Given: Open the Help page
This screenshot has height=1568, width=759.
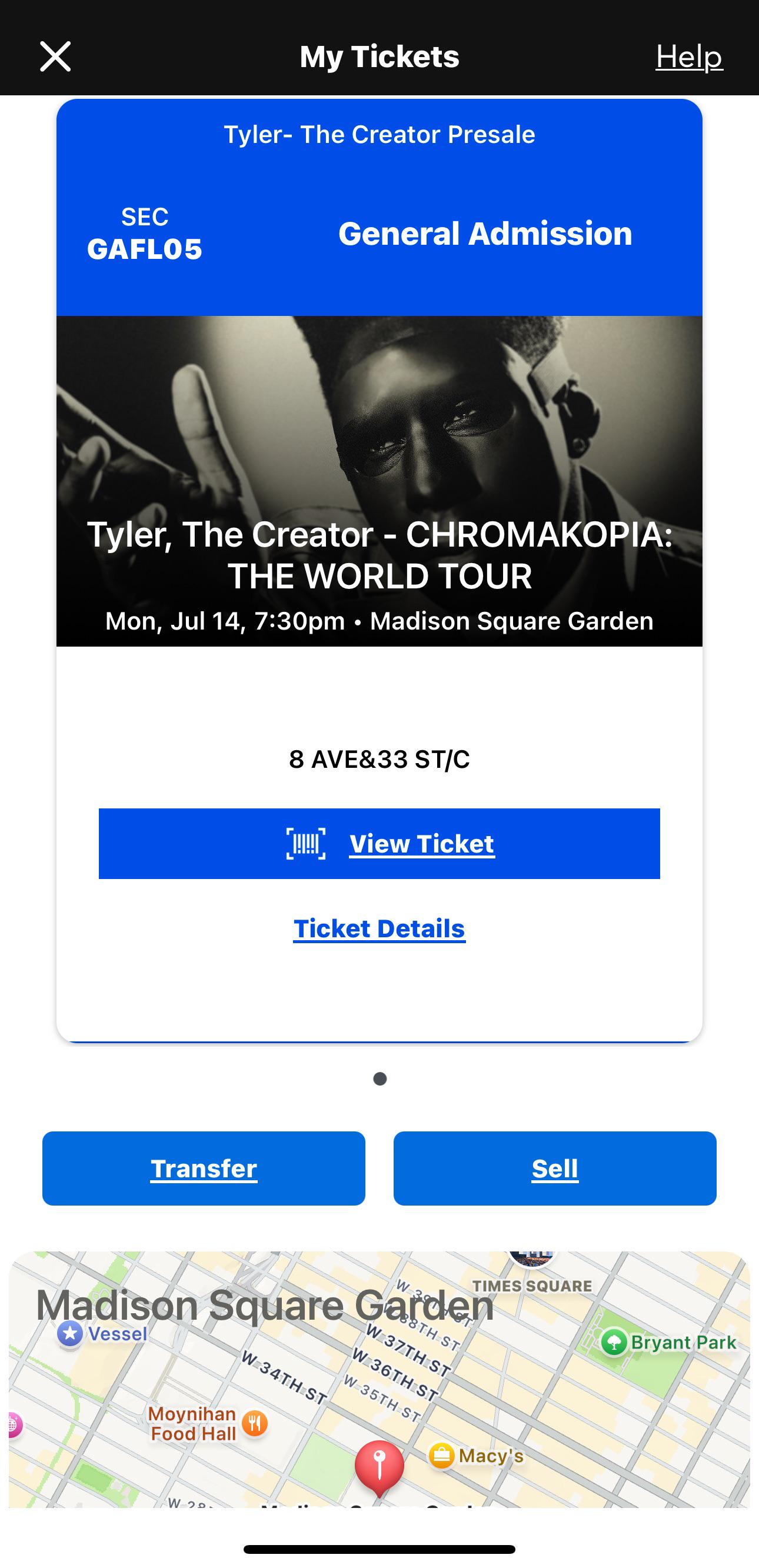Looking at the screenshot, I should [687, 57].
